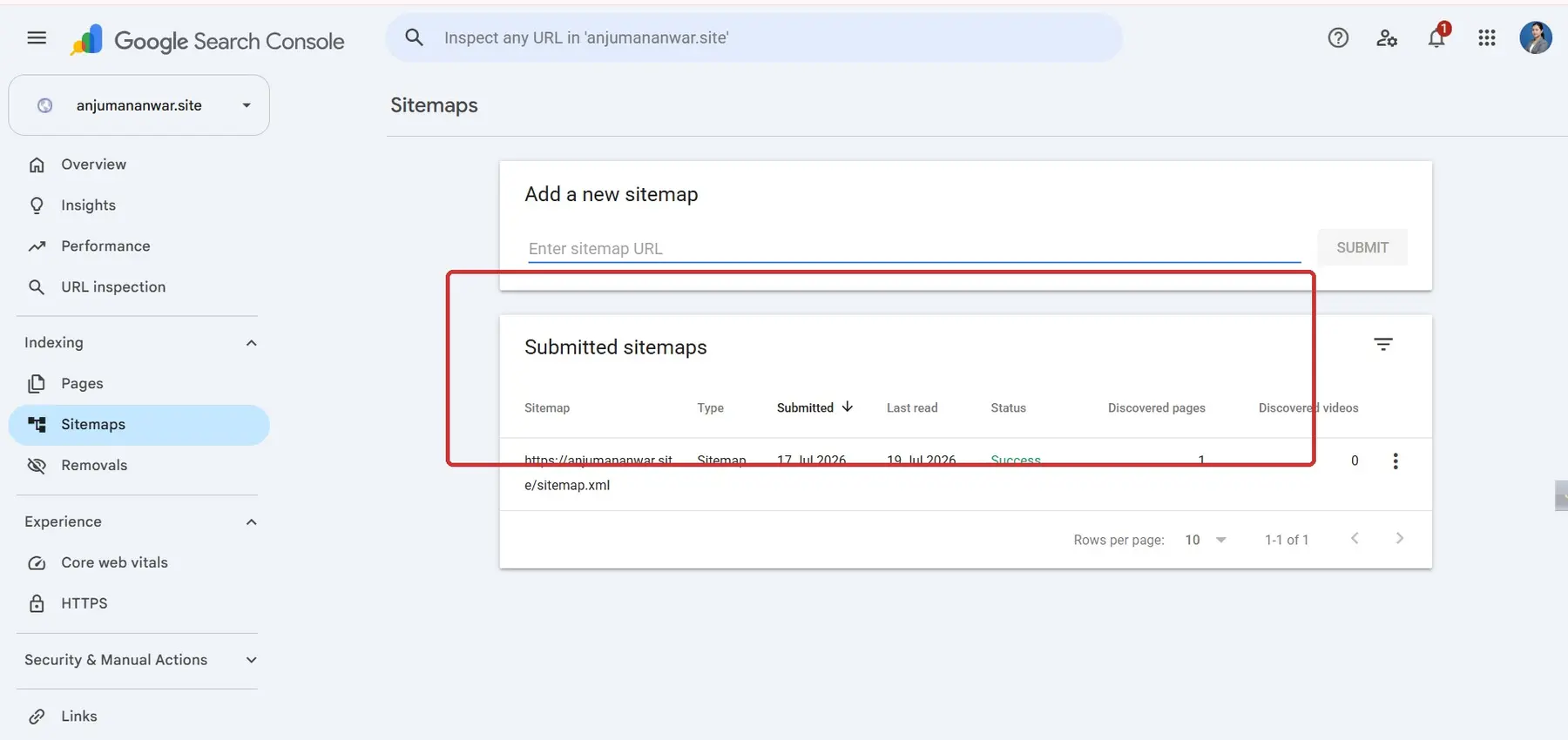Click the Sitemaps tree icon
Viewport: 1568px width, 740px height.
pos(37,425)
